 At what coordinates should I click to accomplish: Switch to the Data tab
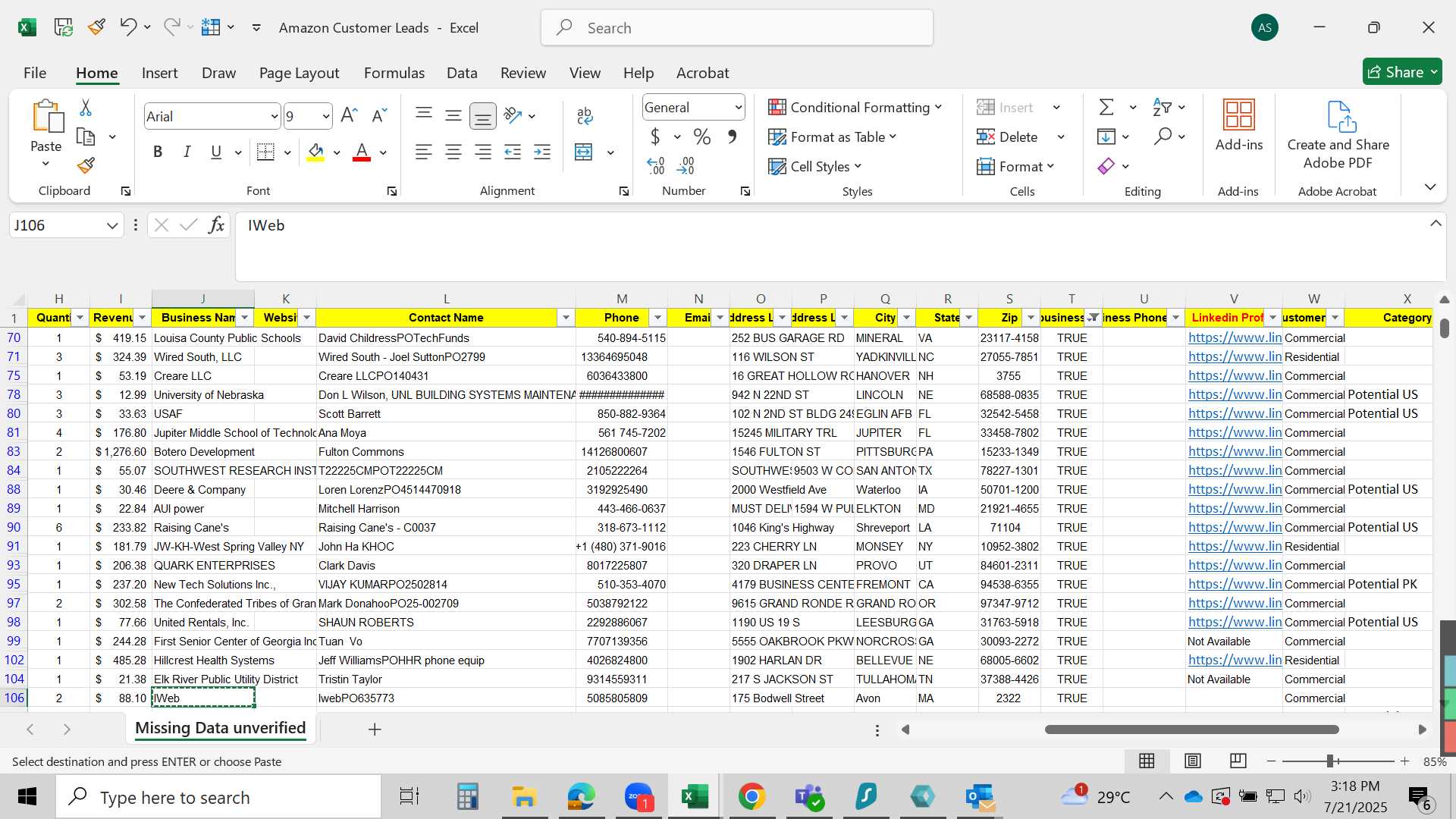462,73
